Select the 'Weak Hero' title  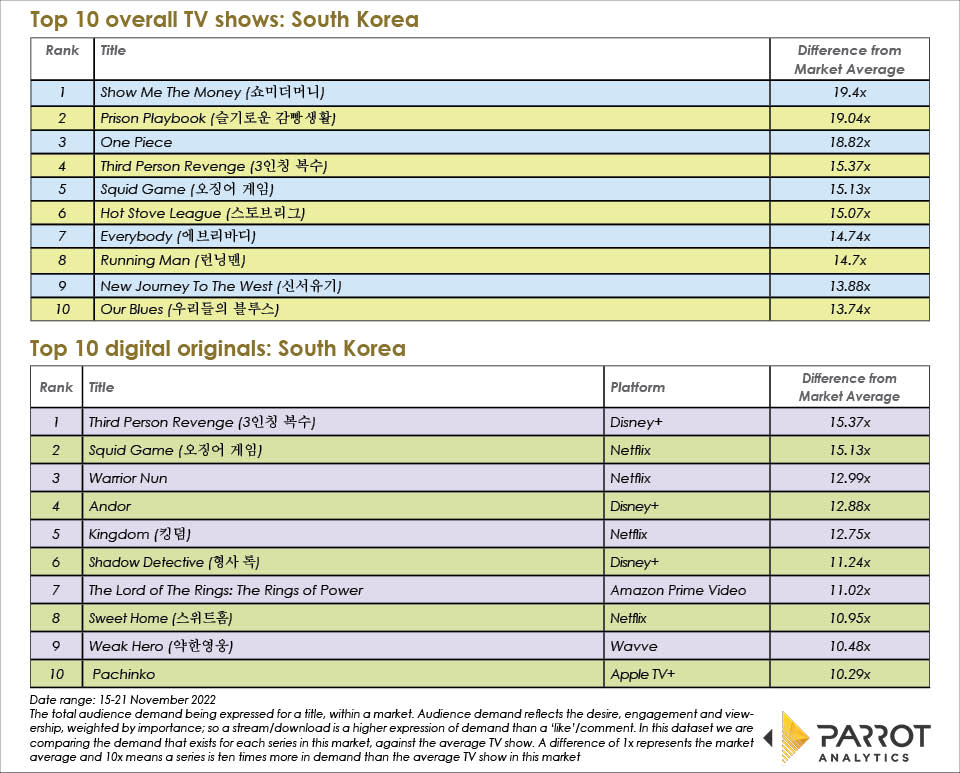161,646
